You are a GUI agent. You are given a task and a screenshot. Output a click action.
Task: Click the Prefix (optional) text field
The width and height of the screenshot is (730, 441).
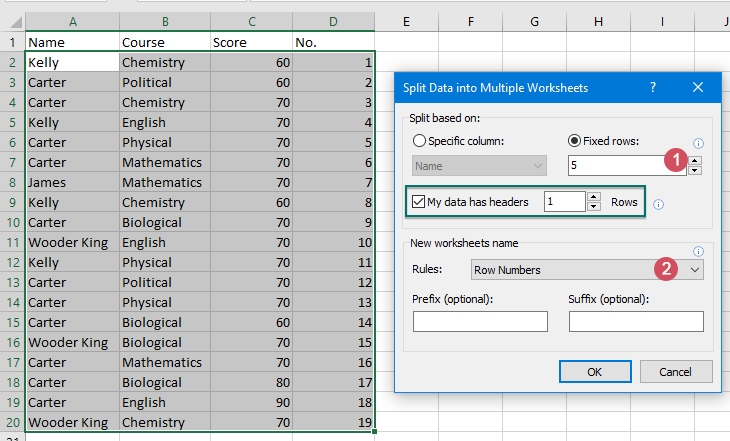tap(480, 321)
